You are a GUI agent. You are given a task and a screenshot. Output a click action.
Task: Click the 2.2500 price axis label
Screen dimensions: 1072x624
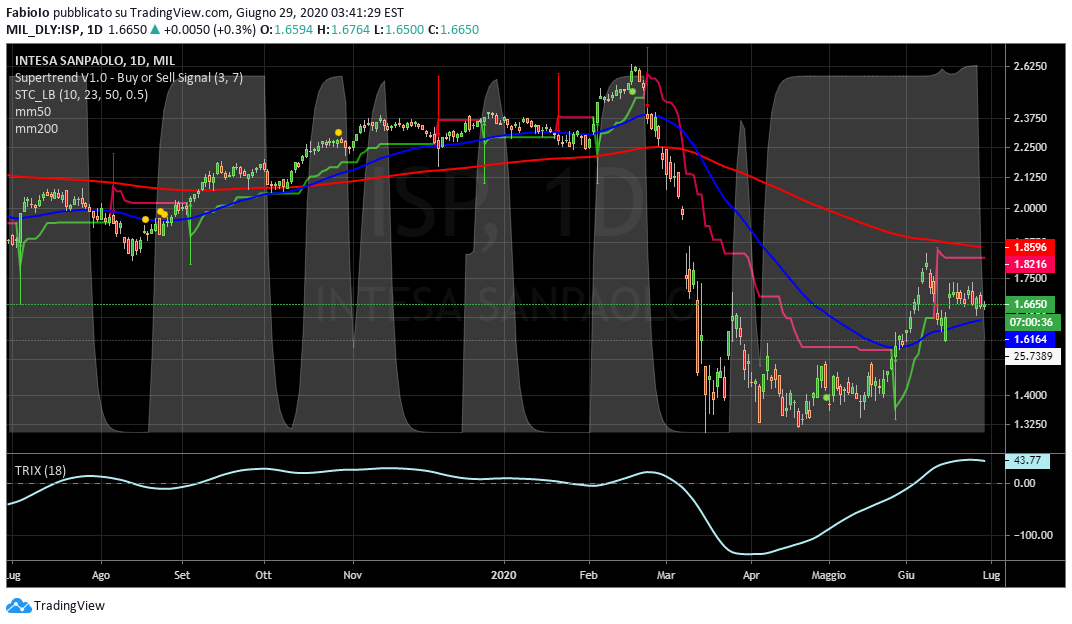(x=1030, y=148)
